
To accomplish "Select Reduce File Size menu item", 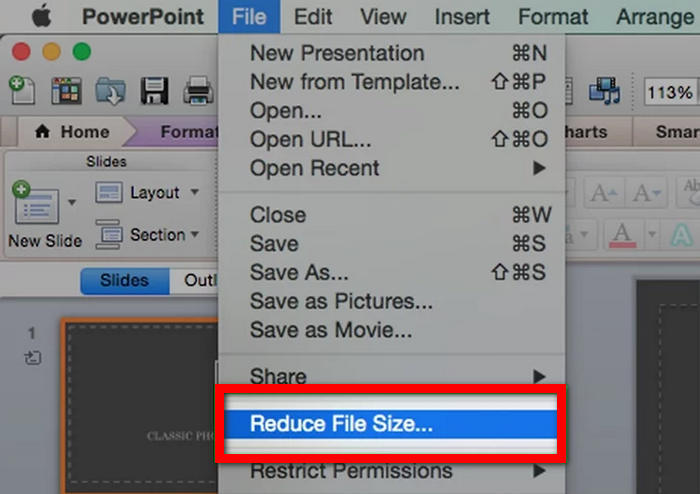I will pos(341,423).
